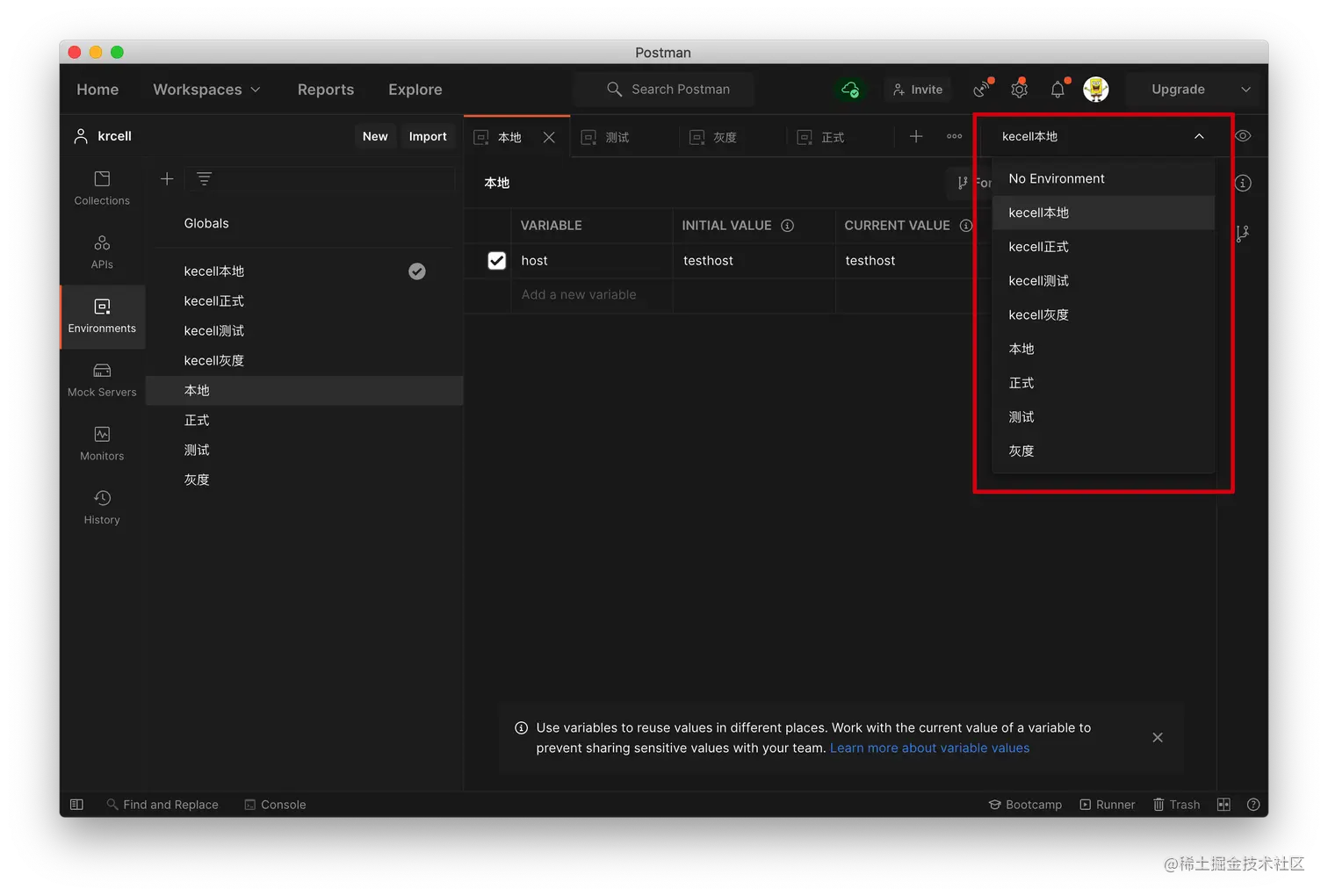Screen dimensions: 1328x896
Task: Open Reports in top navigation
Action: pos(326,90)
